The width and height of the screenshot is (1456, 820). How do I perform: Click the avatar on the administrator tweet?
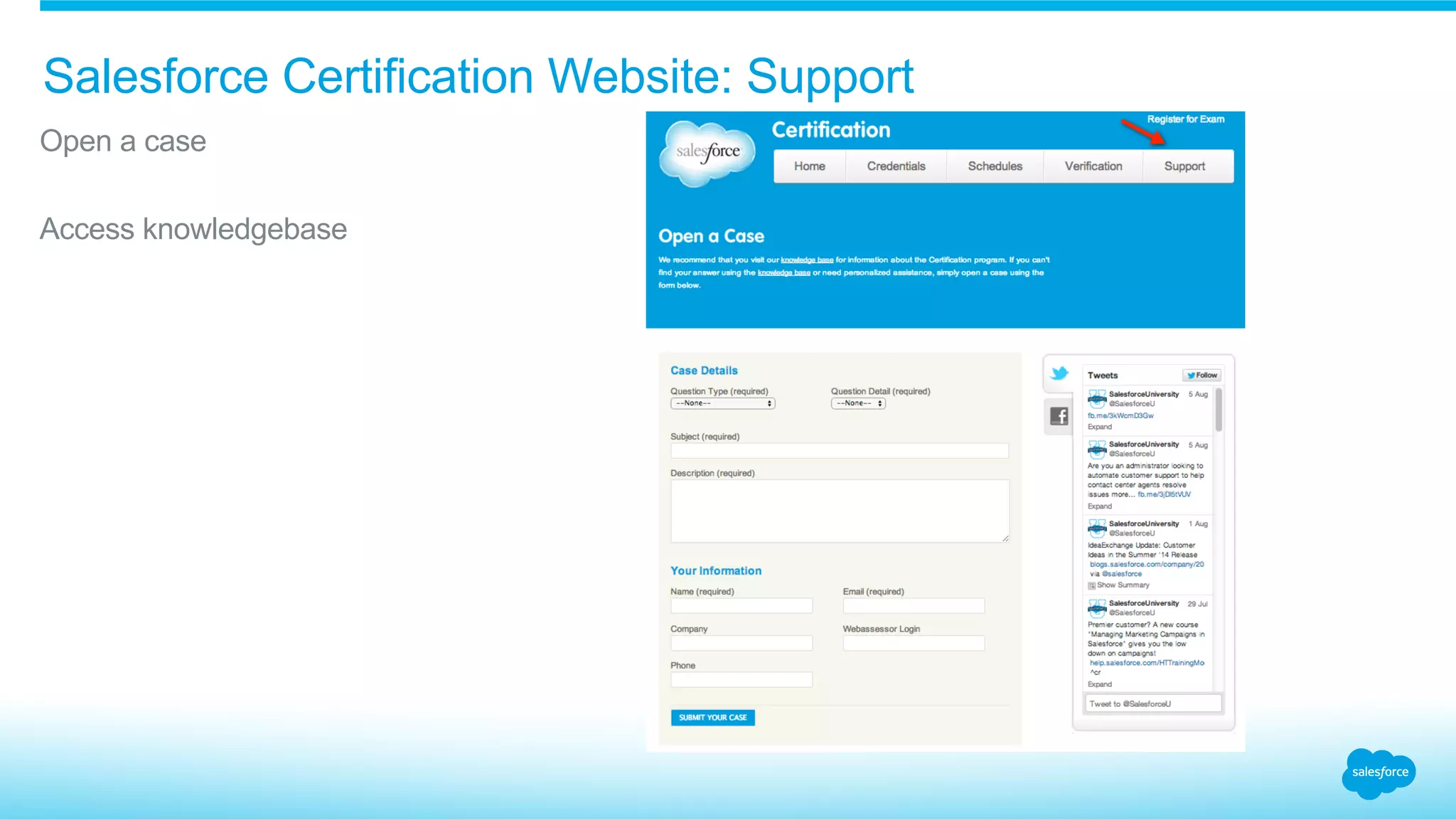click(x=1097, y=449)
